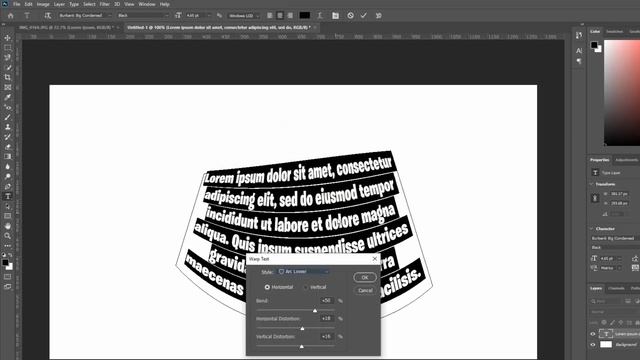Click OK in Warp Text dialog
Screen dimensions: 640x360
point(365,278)
